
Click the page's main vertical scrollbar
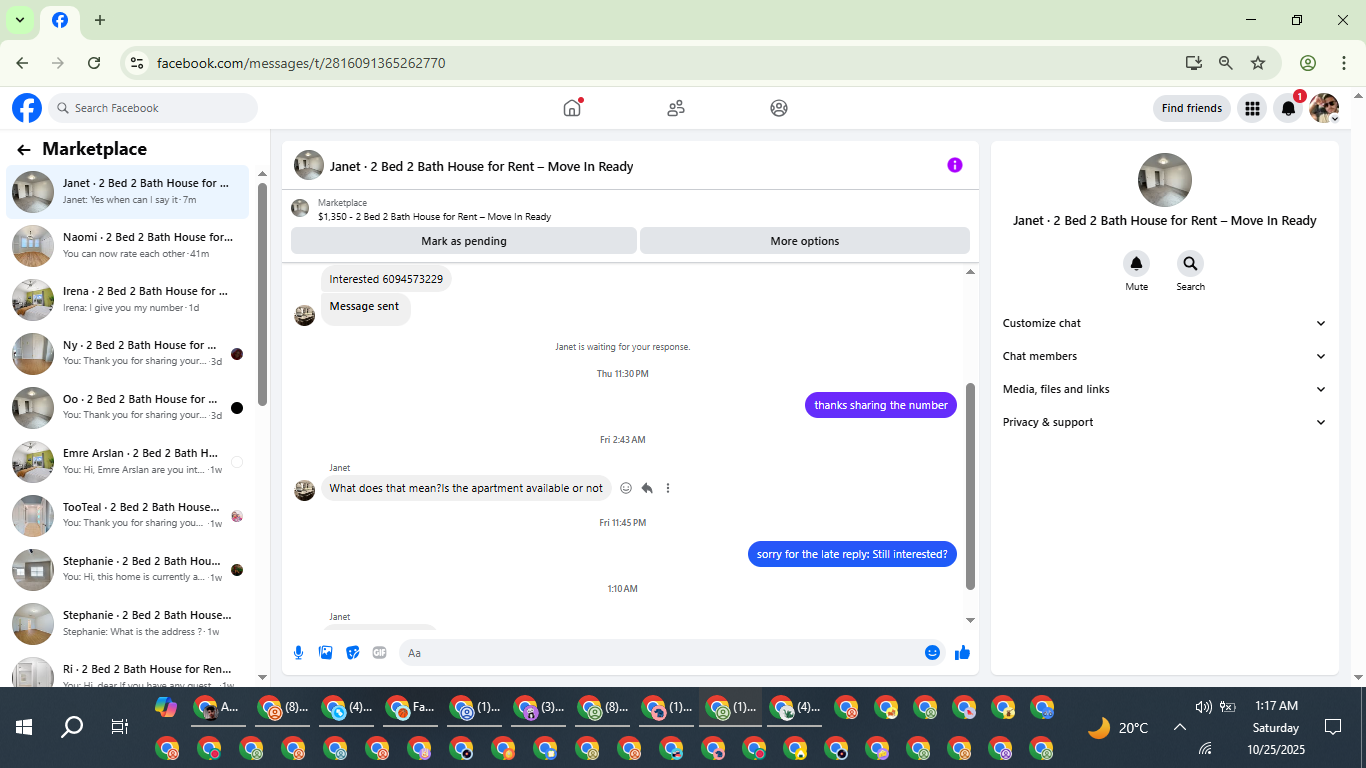point(1357,386)
